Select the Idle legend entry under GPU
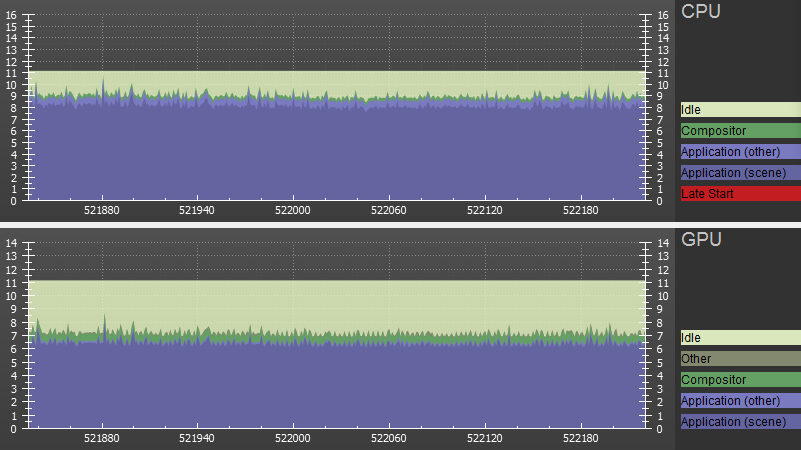Image resolution: width=801 pixels, height=450 pixels. [x=740, y=338]
